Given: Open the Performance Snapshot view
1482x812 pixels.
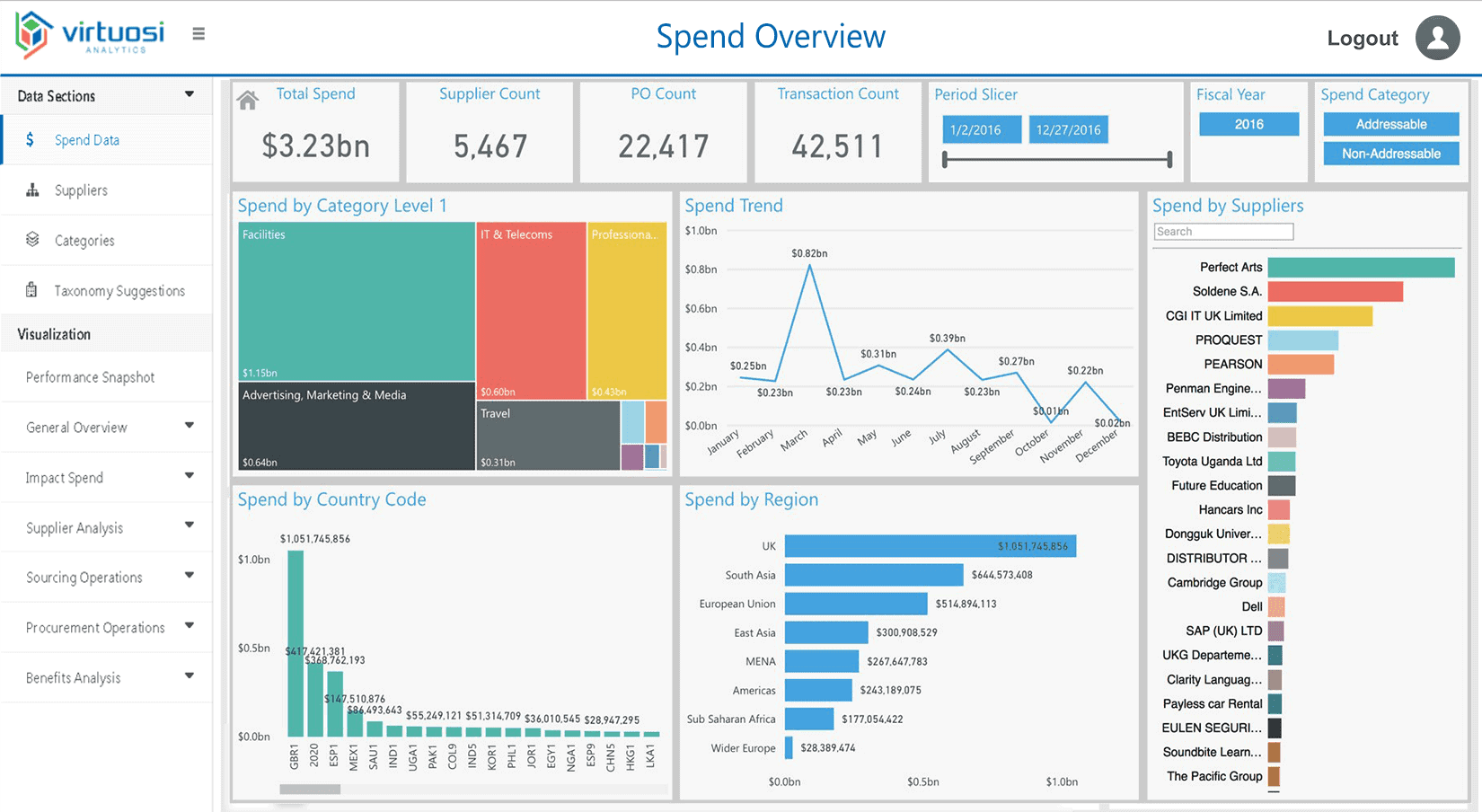Looking at the screenshot, I should click(x=90, y=376).
